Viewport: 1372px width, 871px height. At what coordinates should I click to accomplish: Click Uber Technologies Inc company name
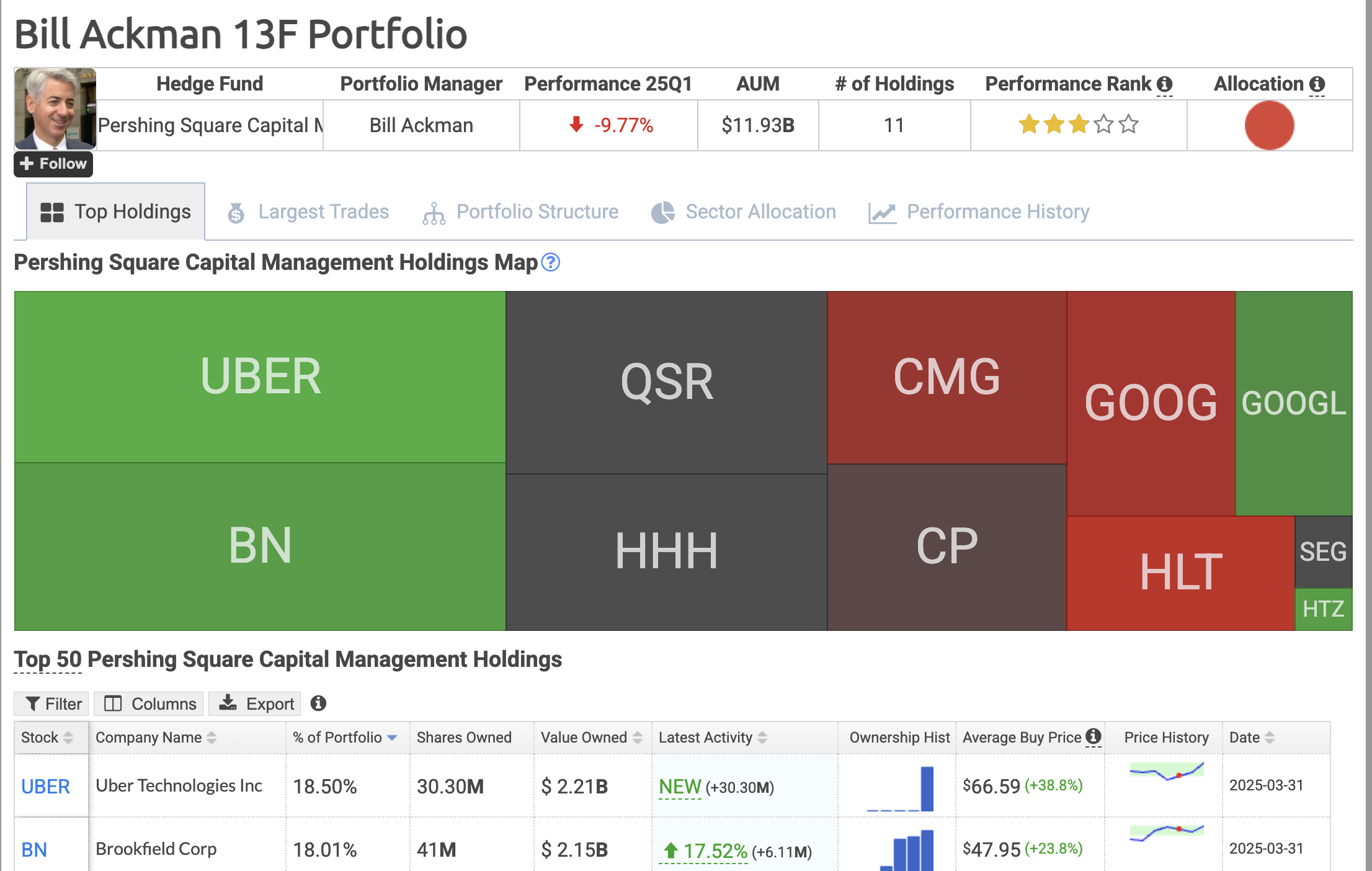click(179, 785)
